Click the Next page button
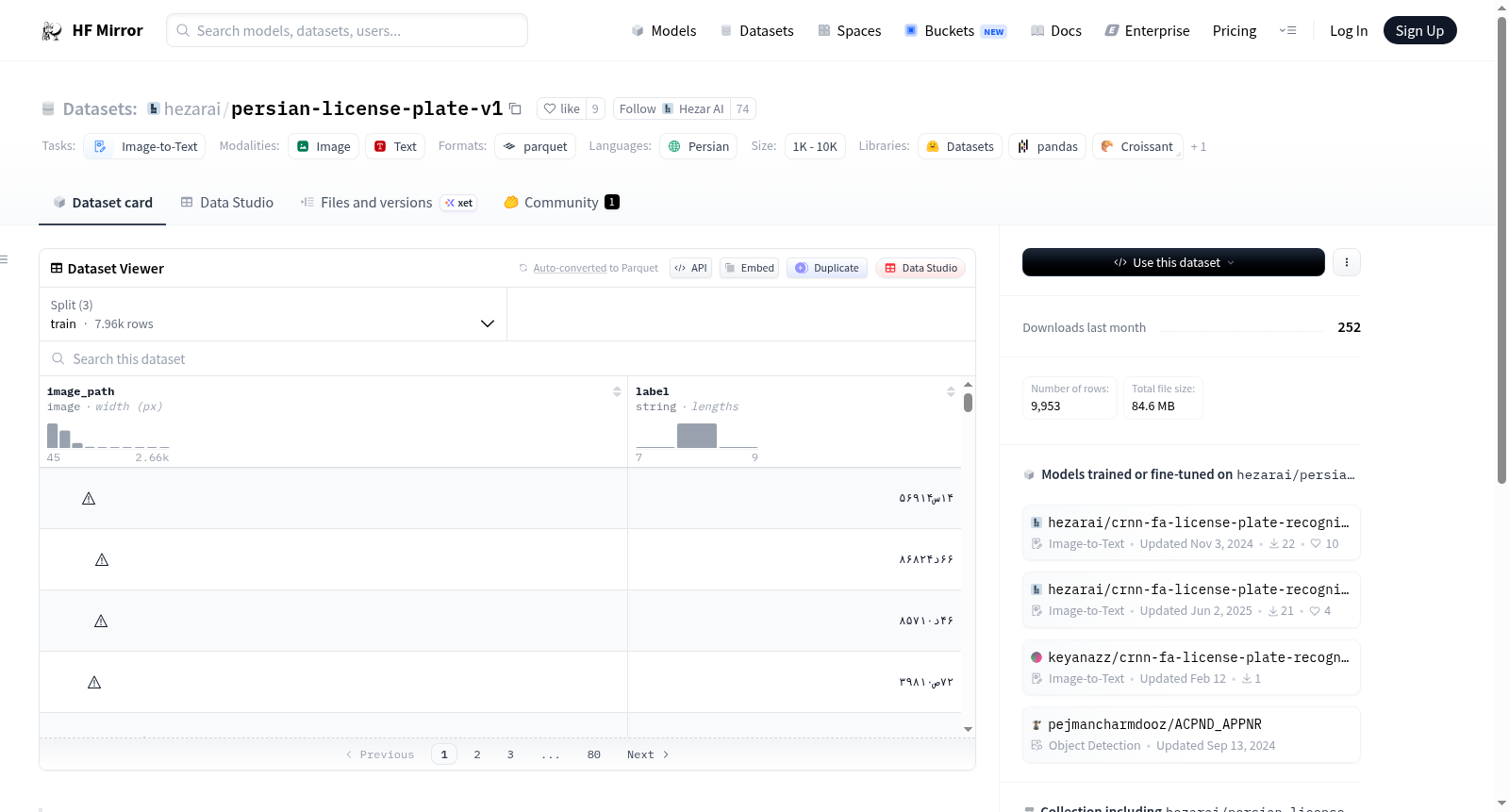This screenshot has height=812, width=1509. pos(648,754)
